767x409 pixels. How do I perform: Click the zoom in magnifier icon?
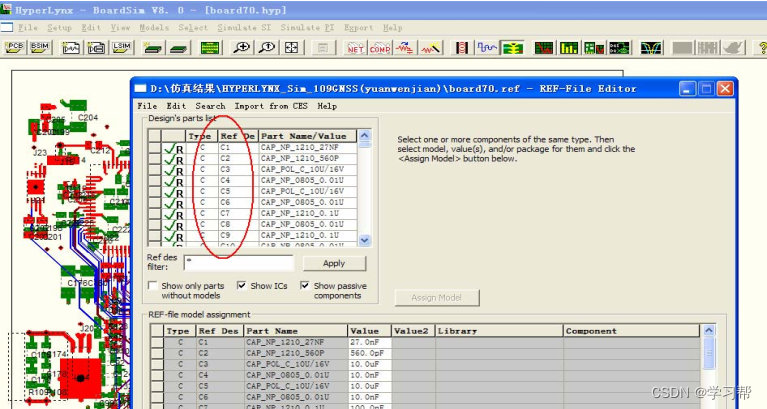point(242,47)
